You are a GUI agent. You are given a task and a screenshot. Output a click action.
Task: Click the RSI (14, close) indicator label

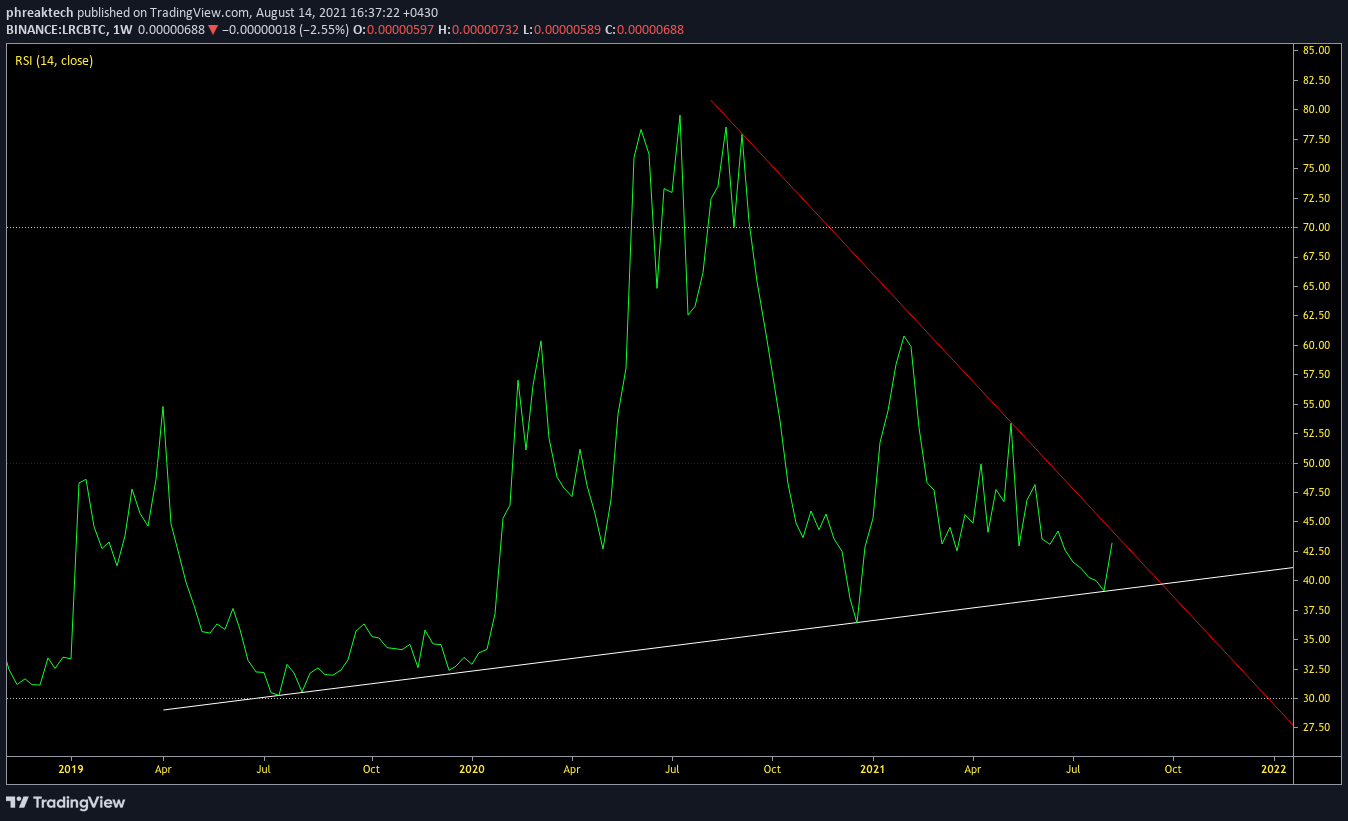tap(54, 61)
